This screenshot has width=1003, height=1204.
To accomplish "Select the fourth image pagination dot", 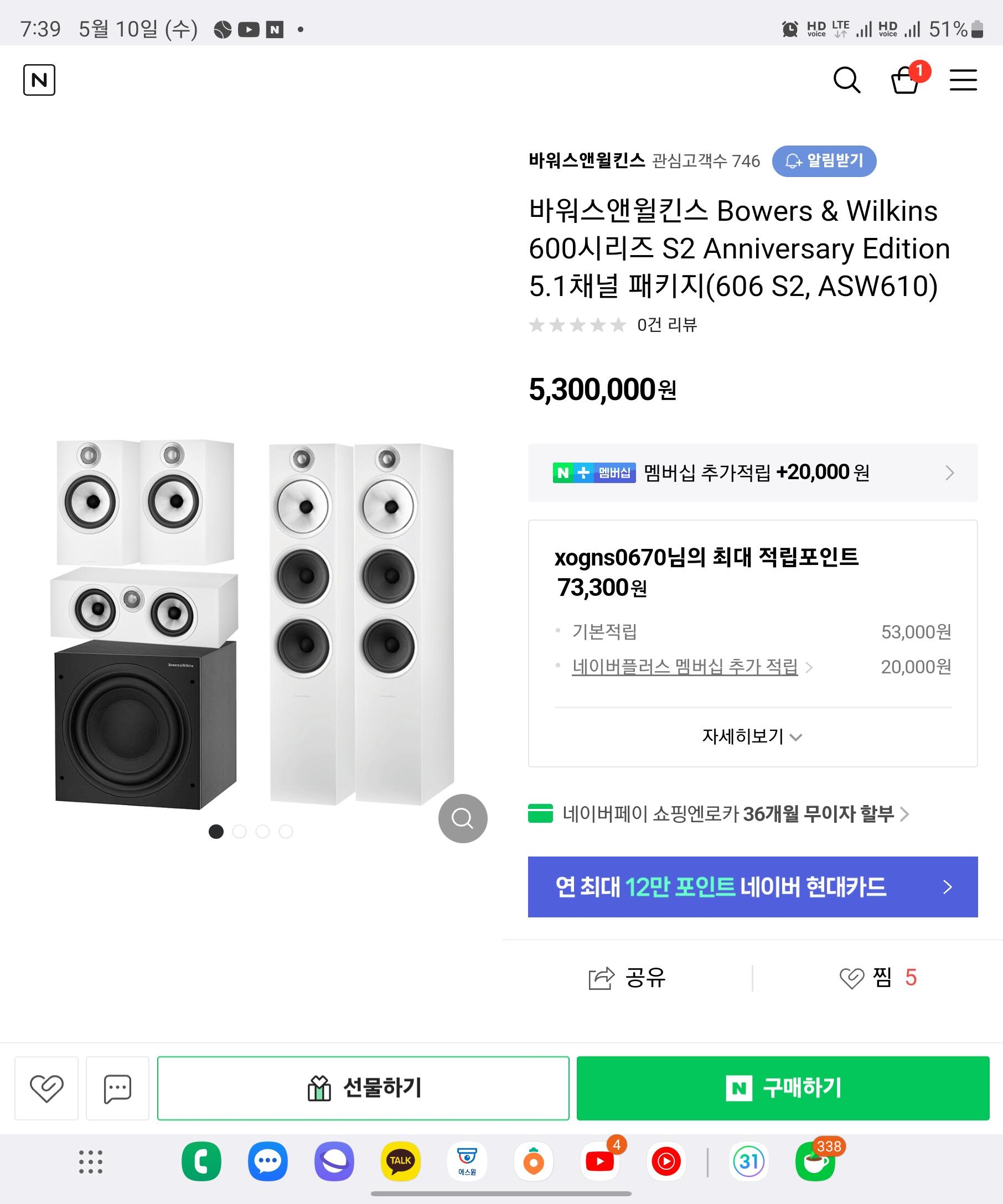I will click(286, 831).
